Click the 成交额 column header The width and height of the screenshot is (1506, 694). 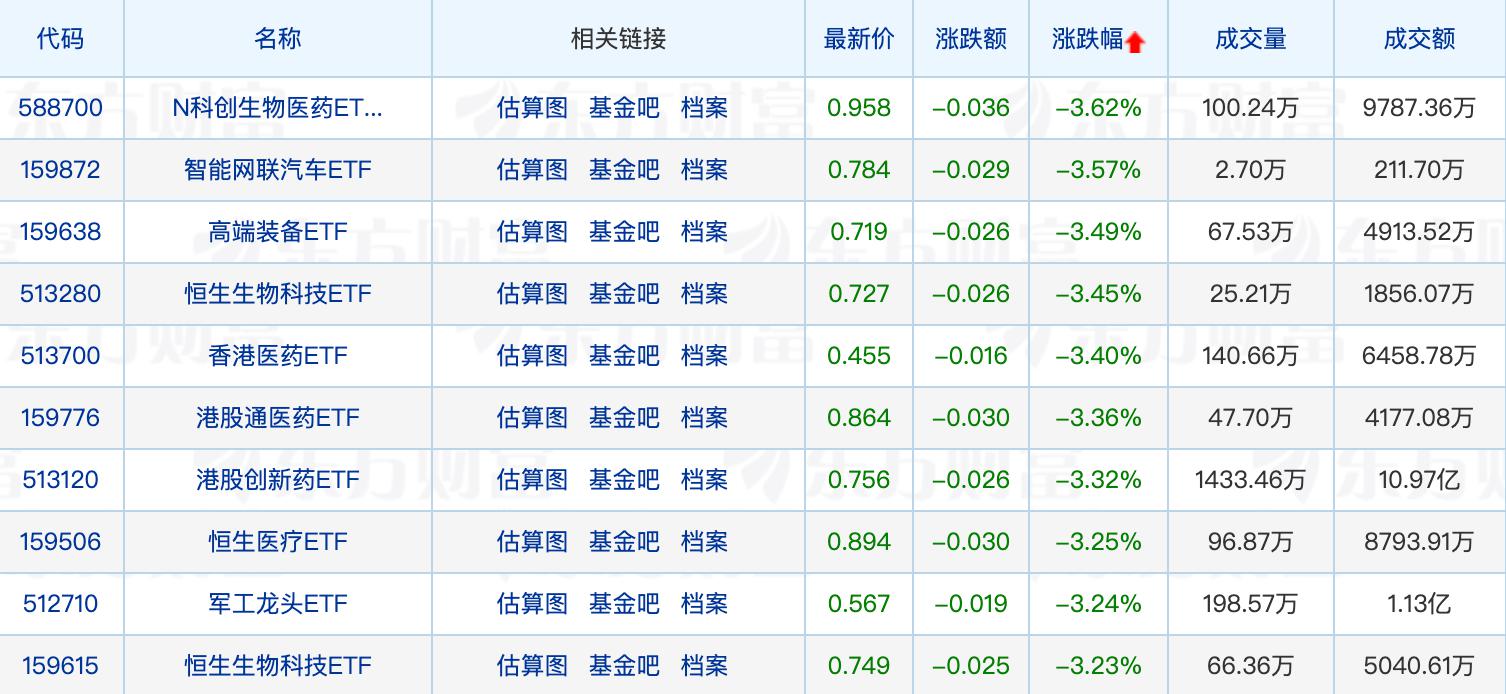click(1419, 39)
